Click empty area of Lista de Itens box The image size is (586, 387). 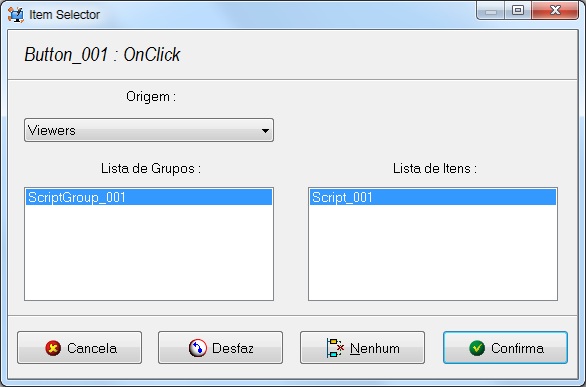(x=433, y=252)
